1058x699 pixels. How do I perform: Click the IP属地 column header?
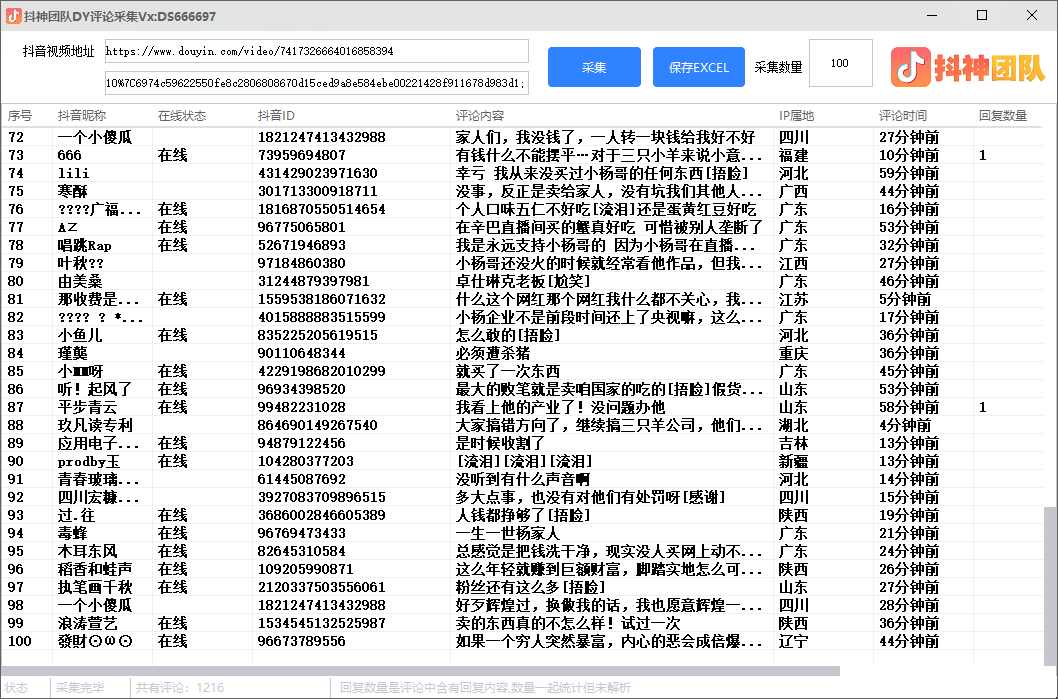(x=797, y=116)
